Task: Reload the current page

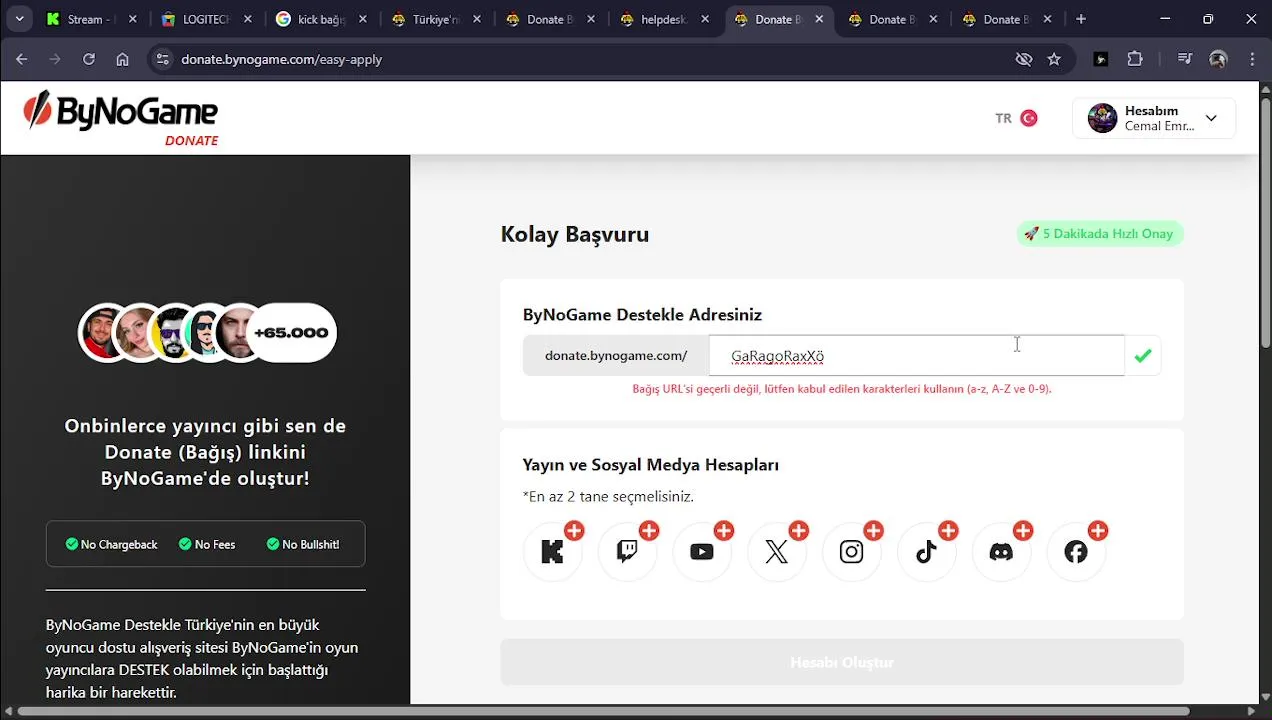Action: 89,59
